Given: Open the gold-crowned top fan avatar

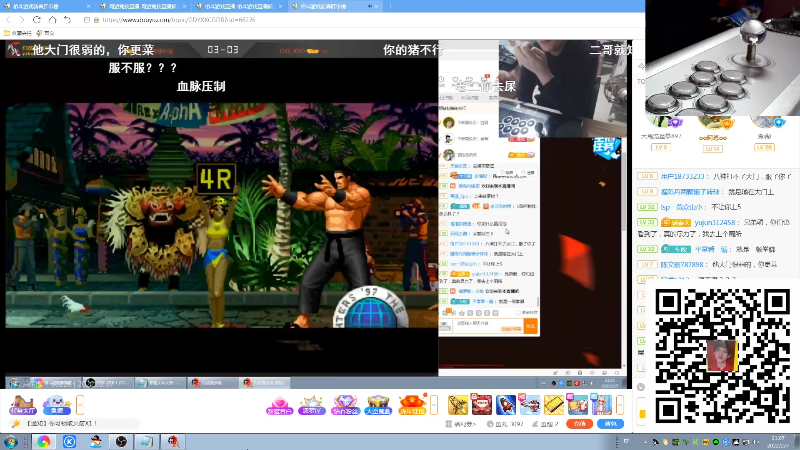Looking at the screenshot, I should 713,124.
